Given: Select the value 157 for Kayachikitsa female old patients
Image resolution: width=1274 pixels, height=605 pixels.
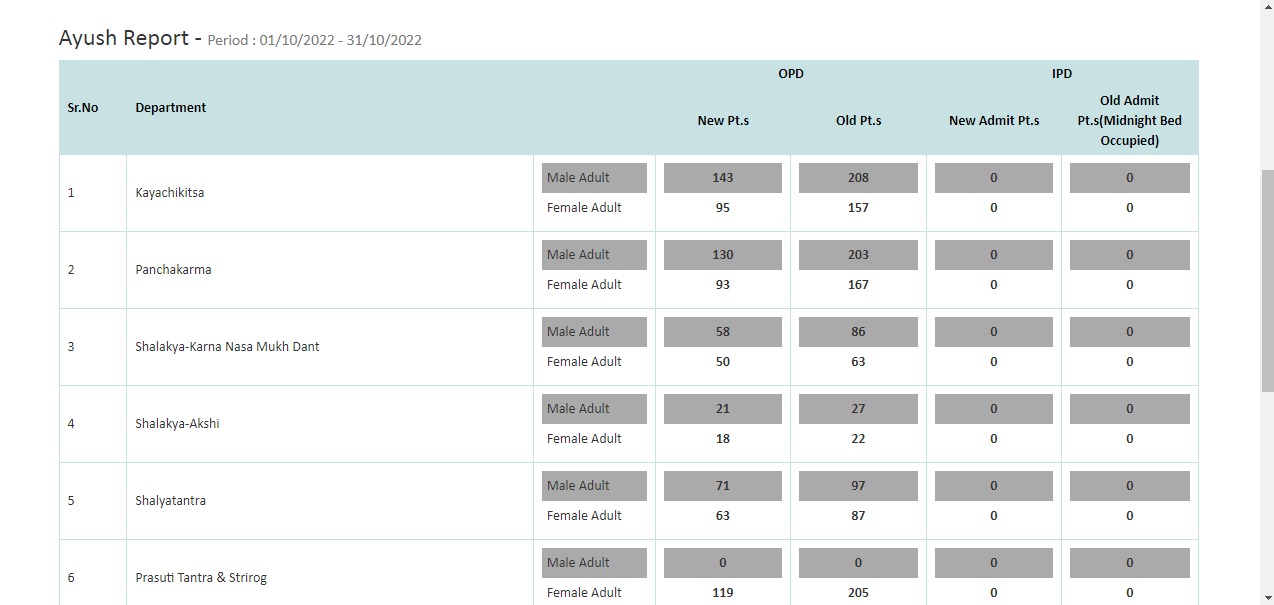Looking at the screenshot, I should click(858, 208).
